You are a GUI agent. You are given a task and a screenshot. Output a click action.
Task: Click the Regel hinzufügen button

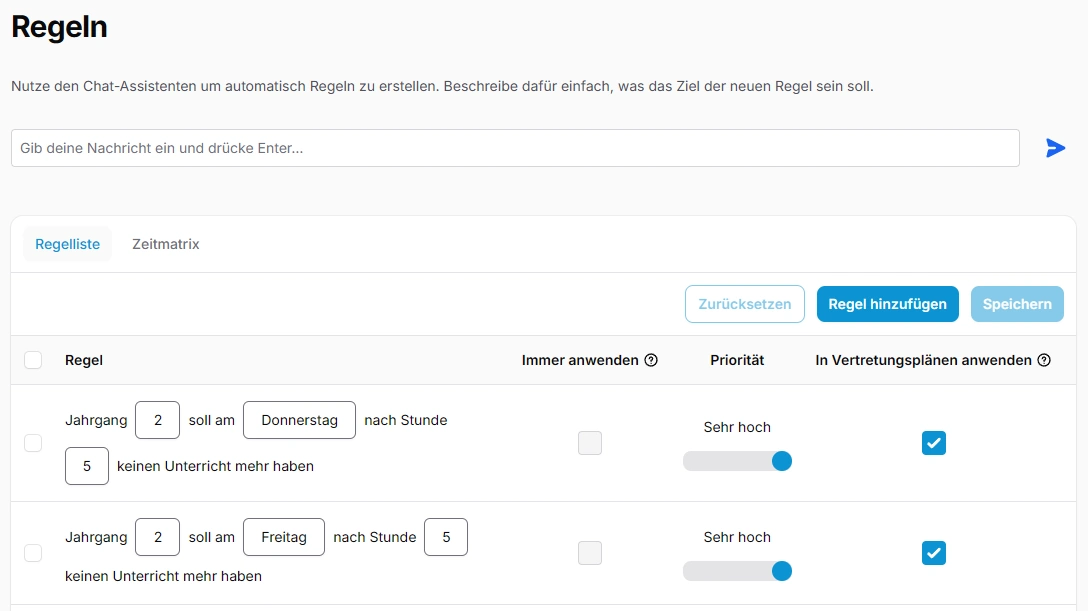coord(887,304)
